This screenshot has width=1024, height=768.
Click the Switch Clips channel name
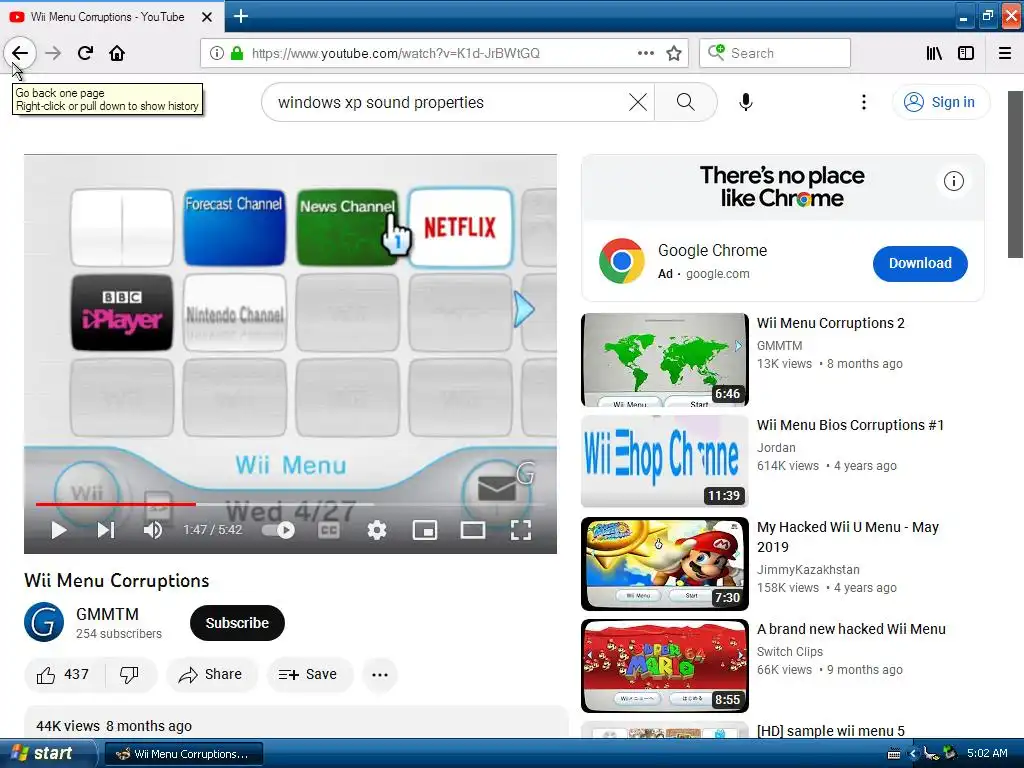tap(790, 651)
